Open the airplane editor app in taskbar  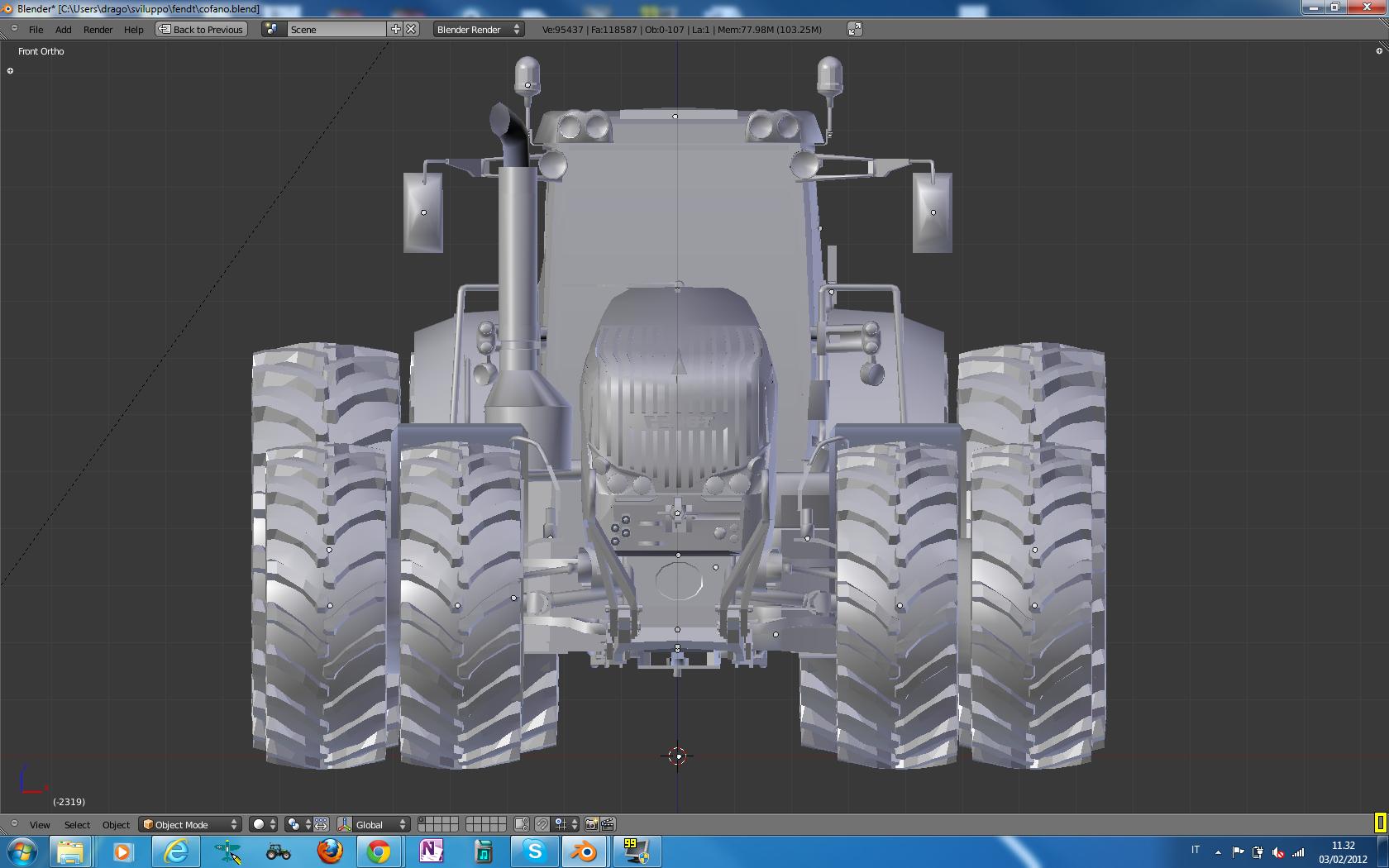click(x=227, y=851)
